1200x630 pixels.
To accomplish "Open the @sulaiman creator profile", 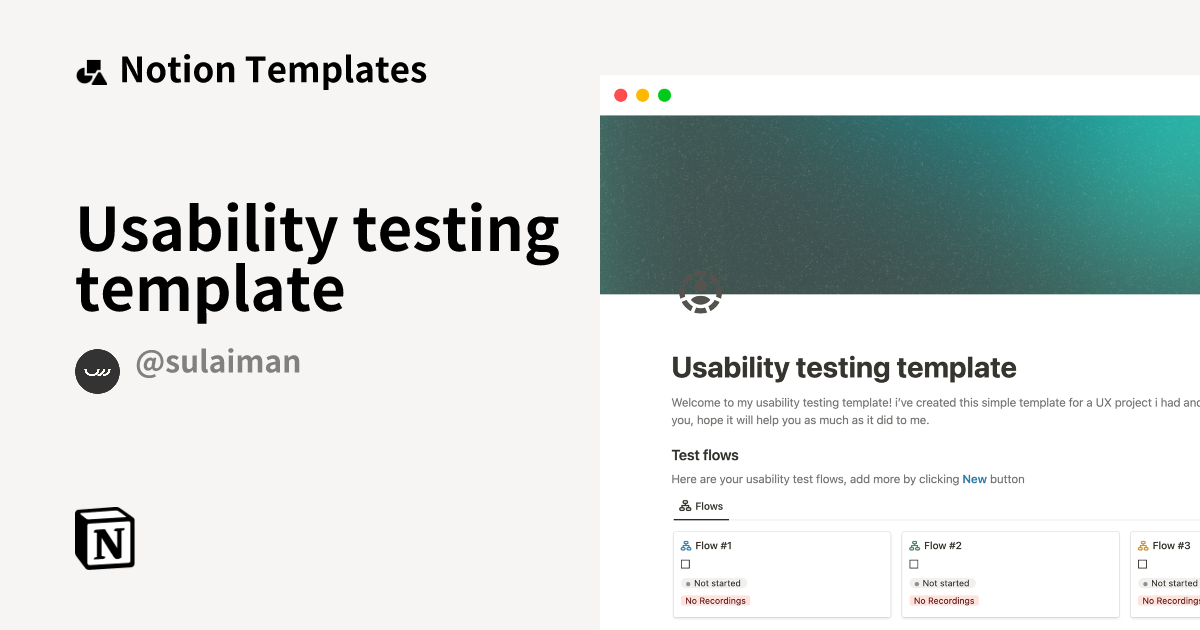I will (218, 362).
